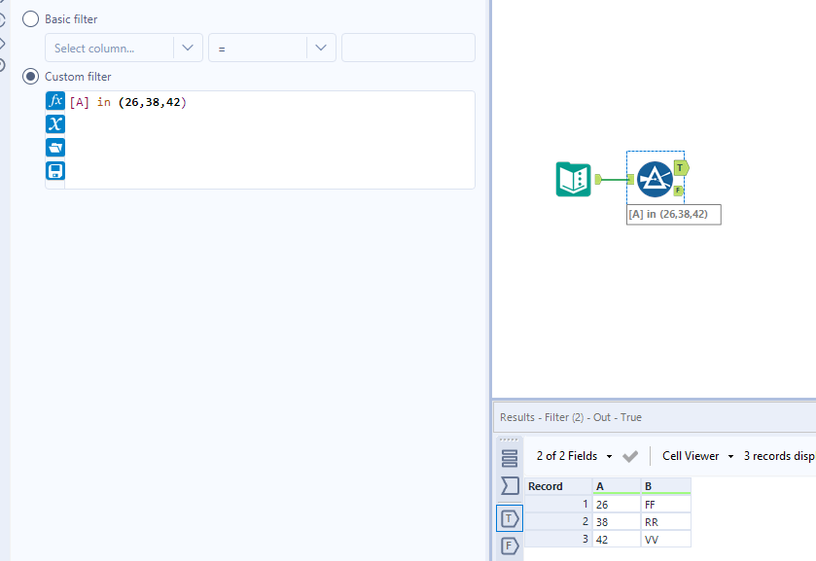
Task: Show the metadata sigma view icon
Action: tap(509, 486)
